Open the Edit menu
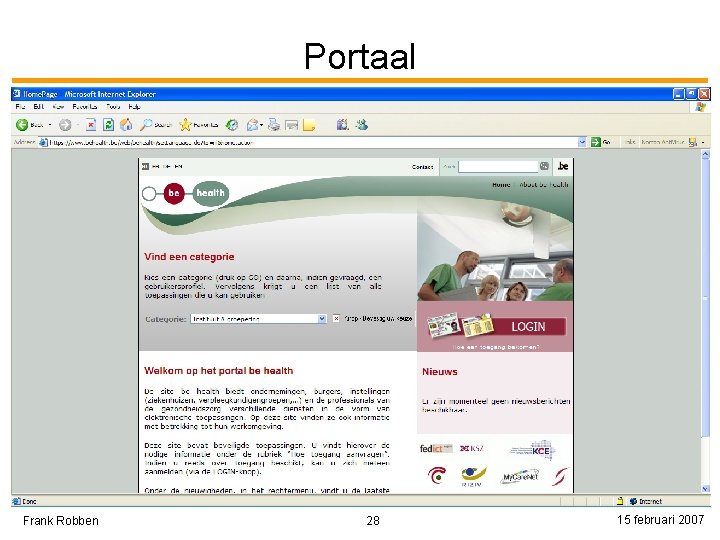 pyautogui.click(x=39, y=107)
